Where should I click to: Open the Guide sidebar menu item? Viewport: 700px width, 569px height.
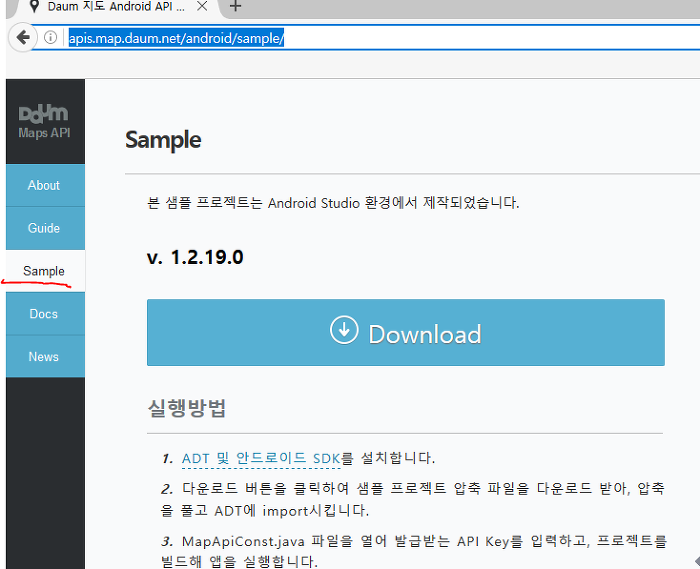[45, 228]
